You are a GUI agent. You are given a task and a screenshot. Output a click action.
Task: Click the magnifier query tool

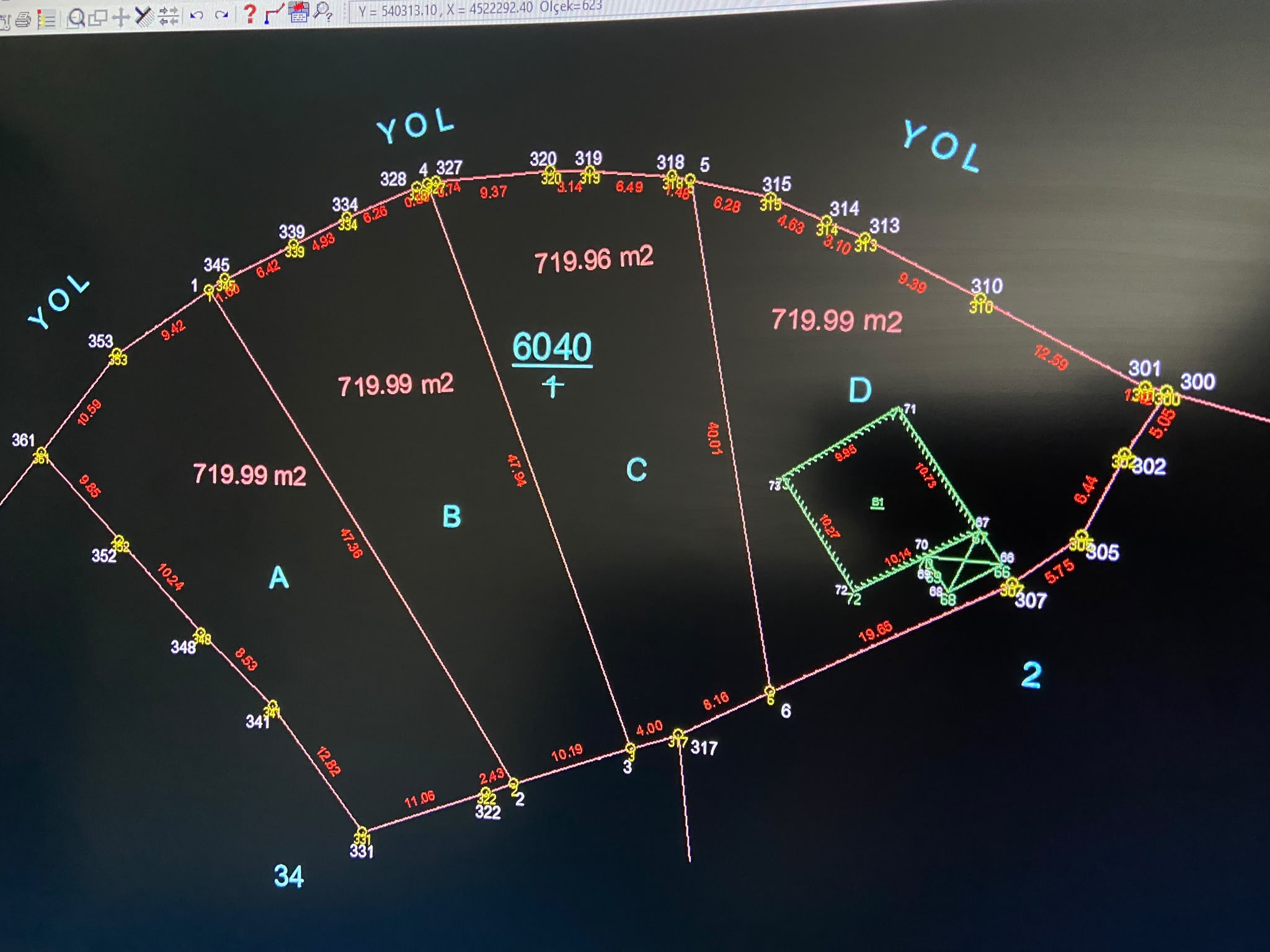pyautogui.click(x=323, y=11)
